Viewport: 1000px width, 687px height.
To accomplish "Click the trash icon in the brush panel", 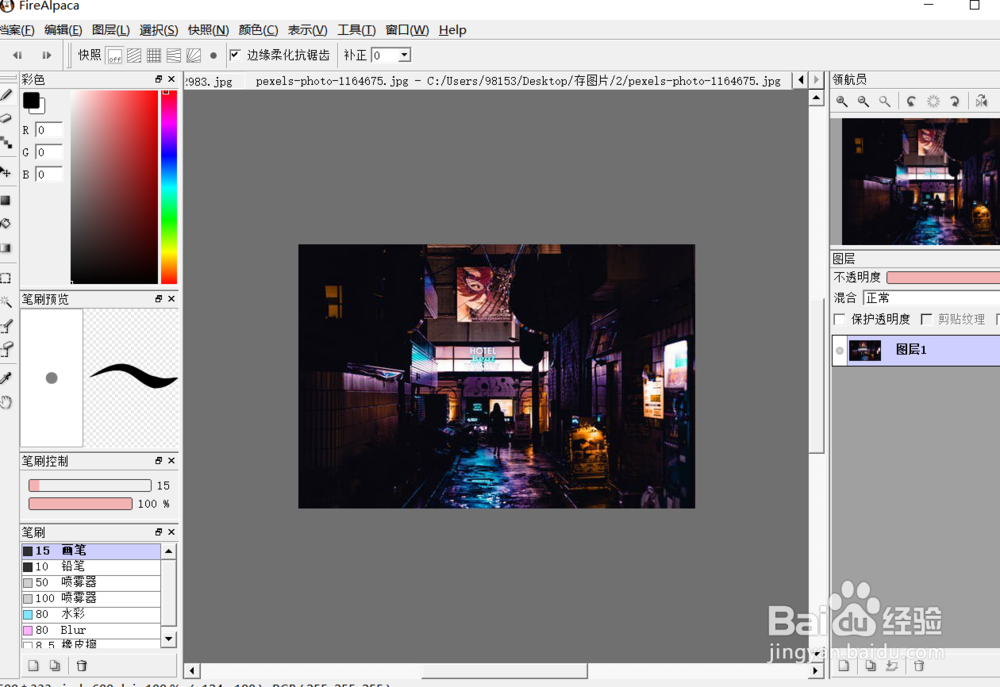I will pyautogui.click(x=81, y=665).
